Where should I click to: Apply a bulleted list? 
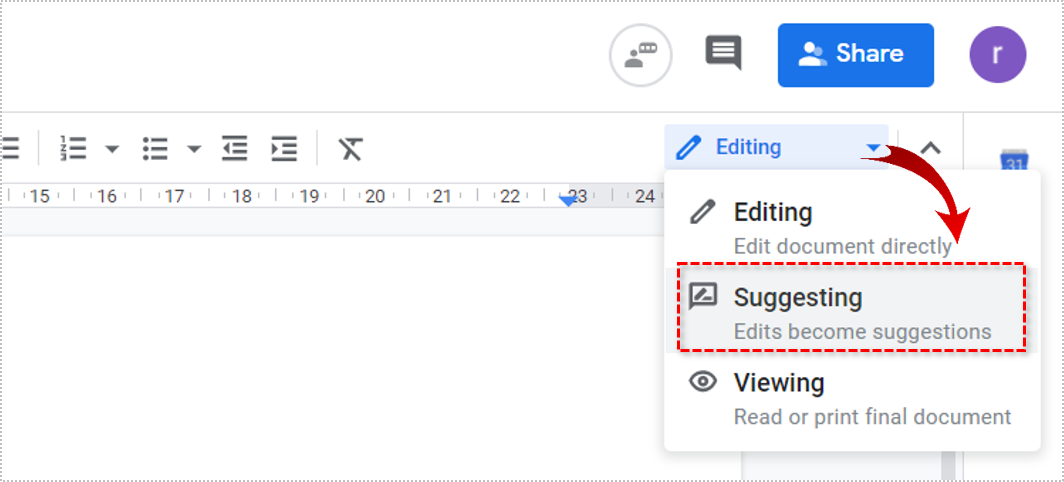pos(155,149)
